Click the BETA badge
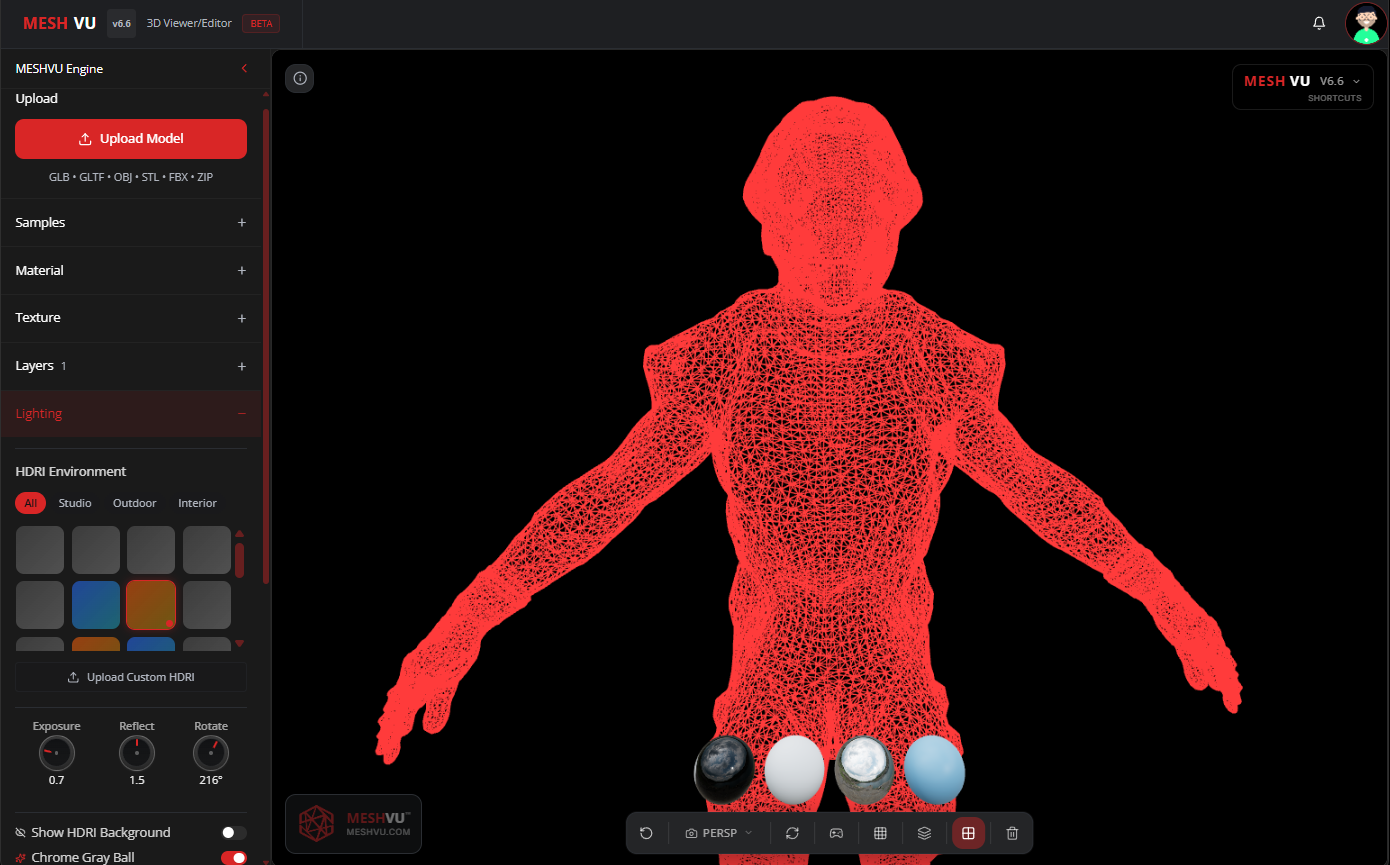The width and height of the screenshot is (1390, 865). [x=261, y=23]
